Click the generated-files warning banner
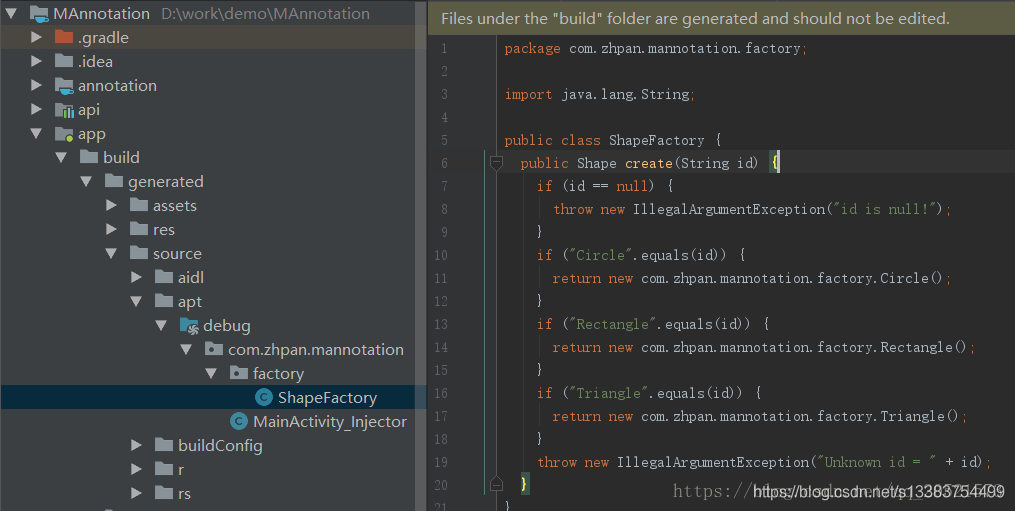Viewport: 1015px width, 511px height. pos(721,19)
